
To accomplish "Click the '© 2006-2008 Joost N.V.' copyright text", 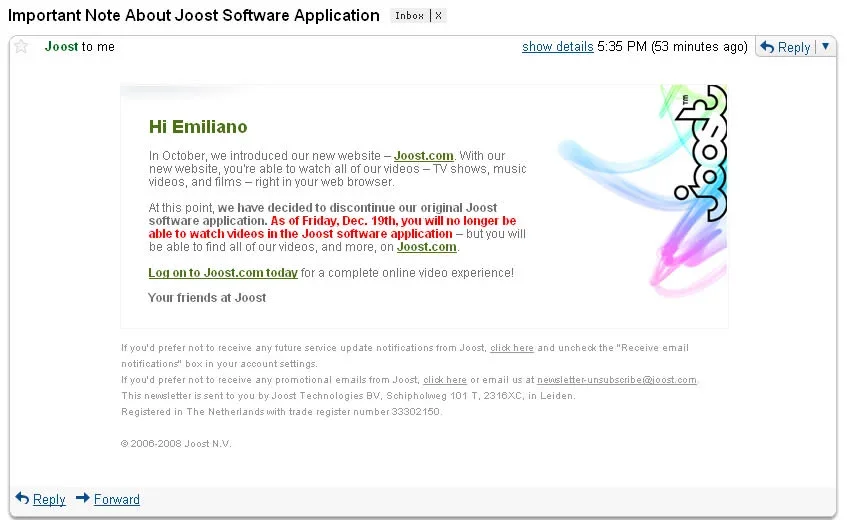I will tap(176, 443).
